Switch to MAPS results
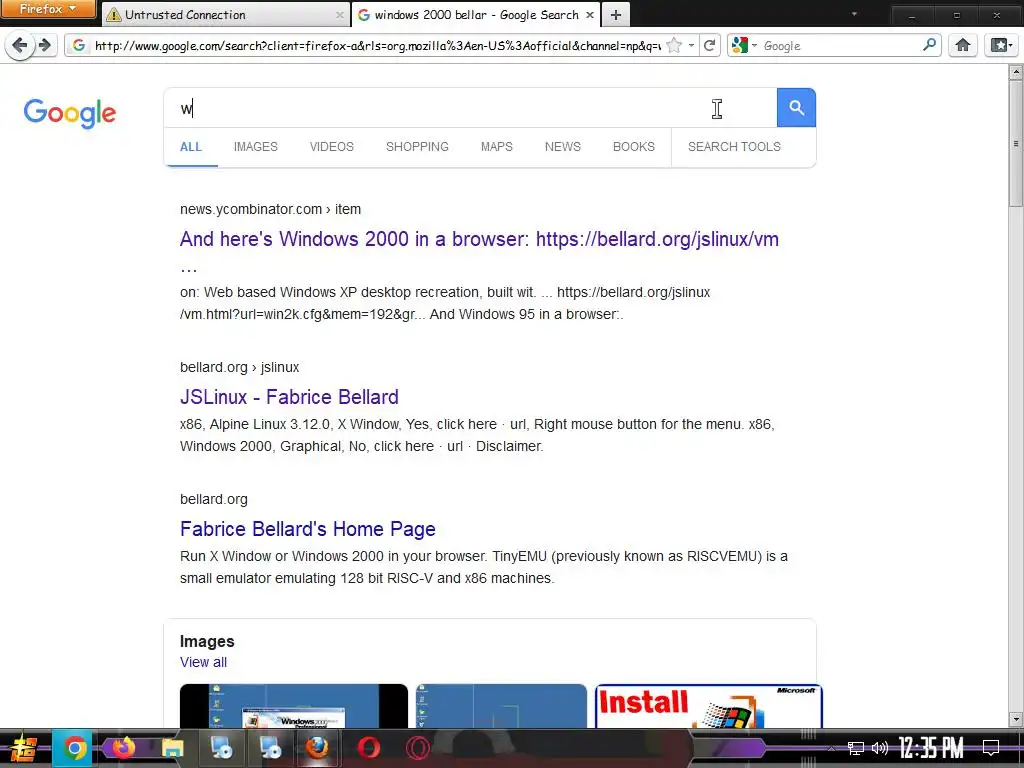The image size is (1024, 768). coord(497,147)
